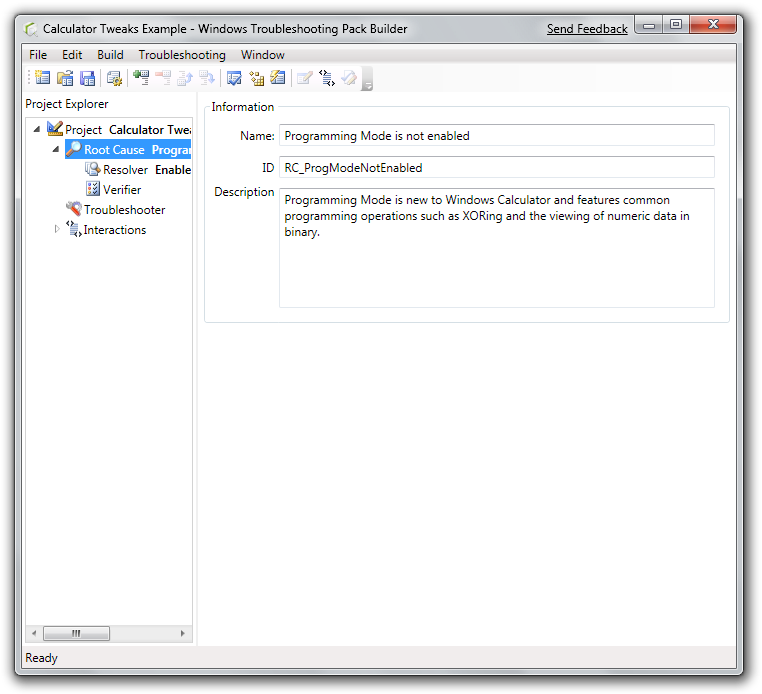
Task: Open the Troubleshooting menu
Action: 182,55
